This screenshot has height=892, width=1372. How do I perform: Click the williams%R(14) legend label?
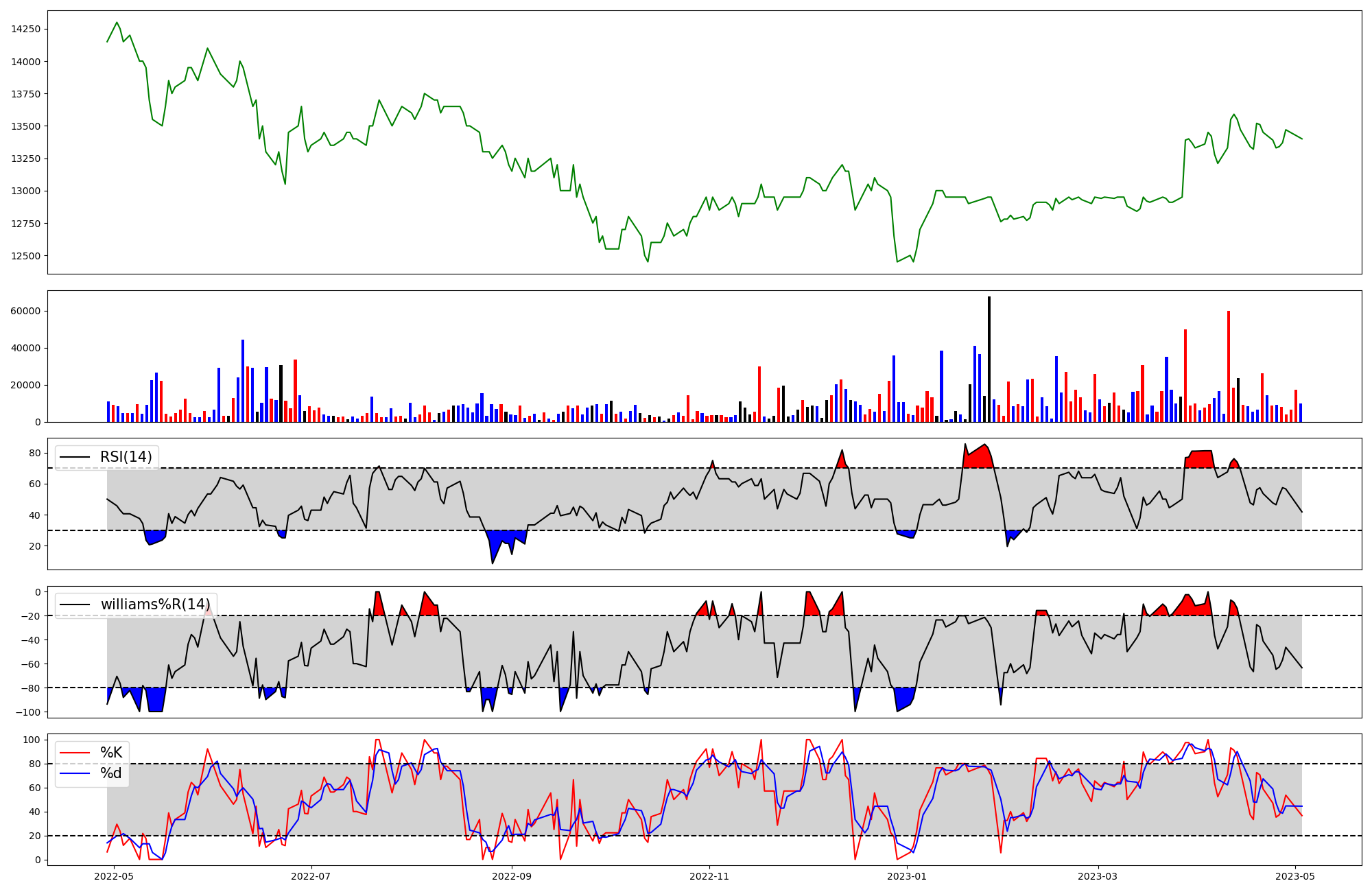[155, 605]
